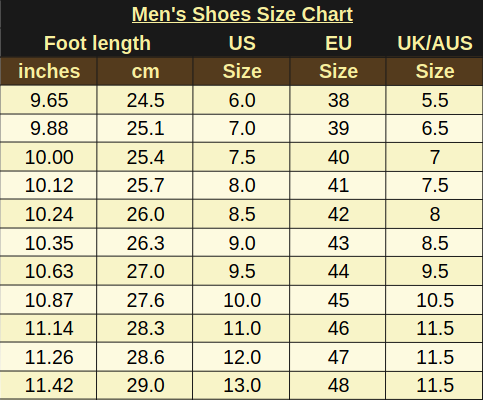
Task: Select US size 13.0 cell
Action: (242, 385)
